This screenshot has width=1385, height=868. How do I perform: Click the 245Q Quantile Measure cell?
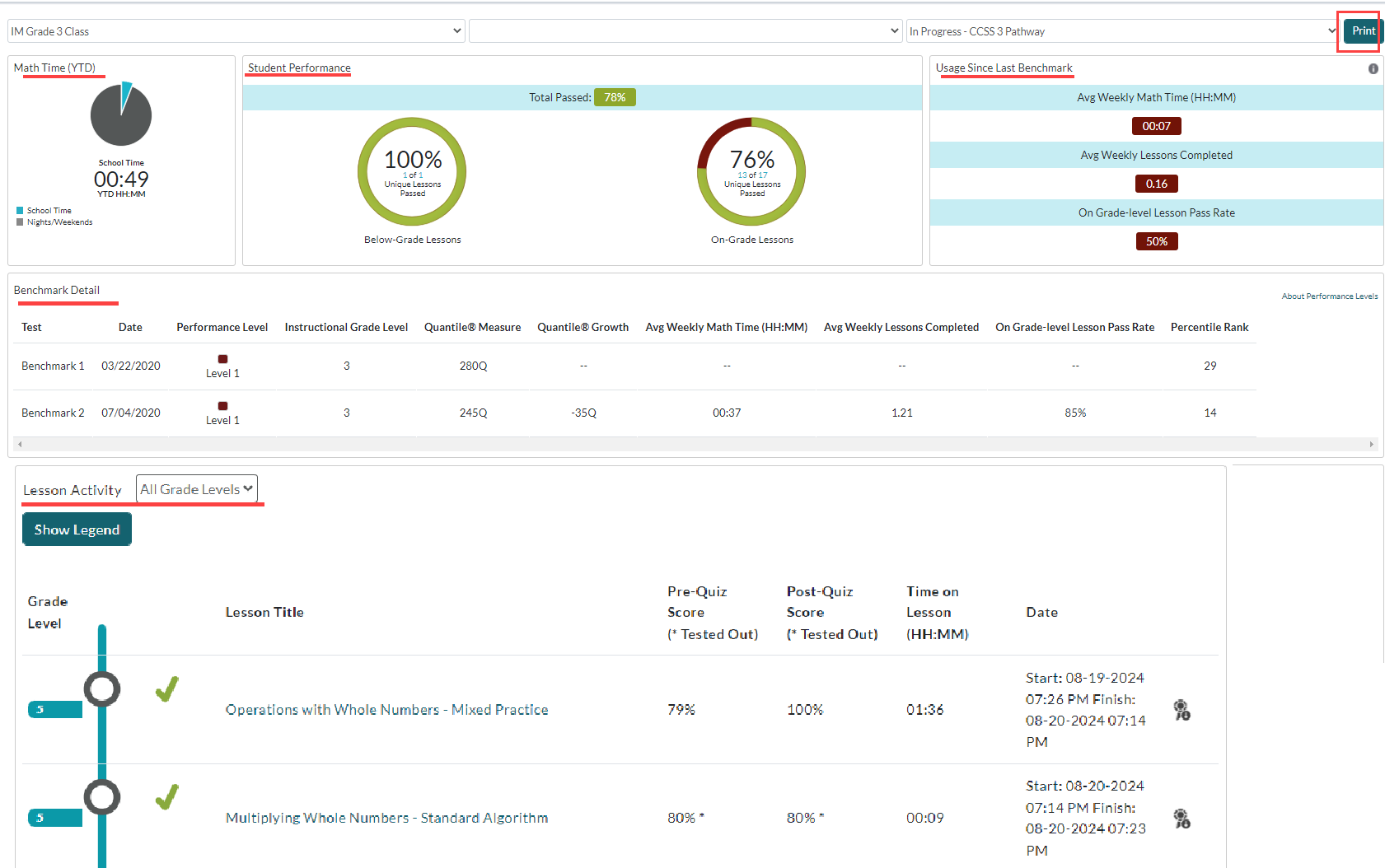(474, 413)
